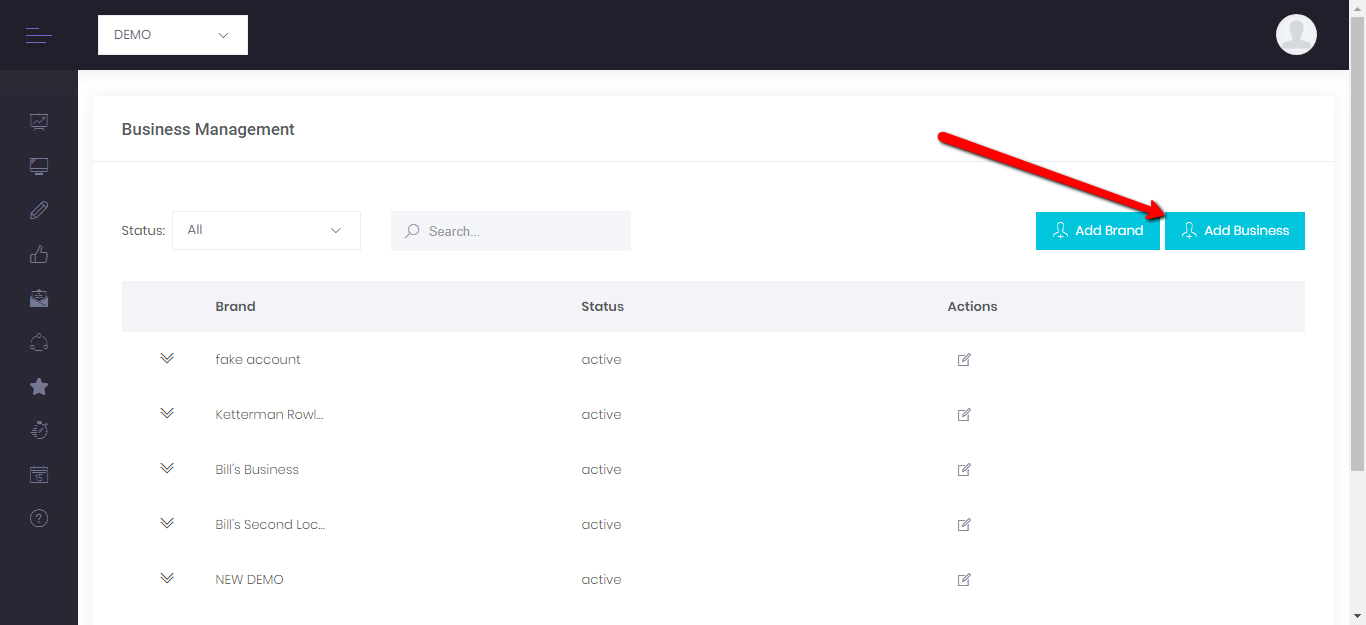Open the hamburger menu in top bar
This screenshot has width=1366, height=625.
coord(39,36)
